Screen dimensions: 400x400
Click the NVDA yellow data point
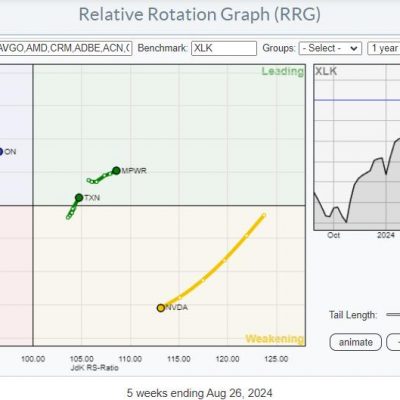[161, 308]
